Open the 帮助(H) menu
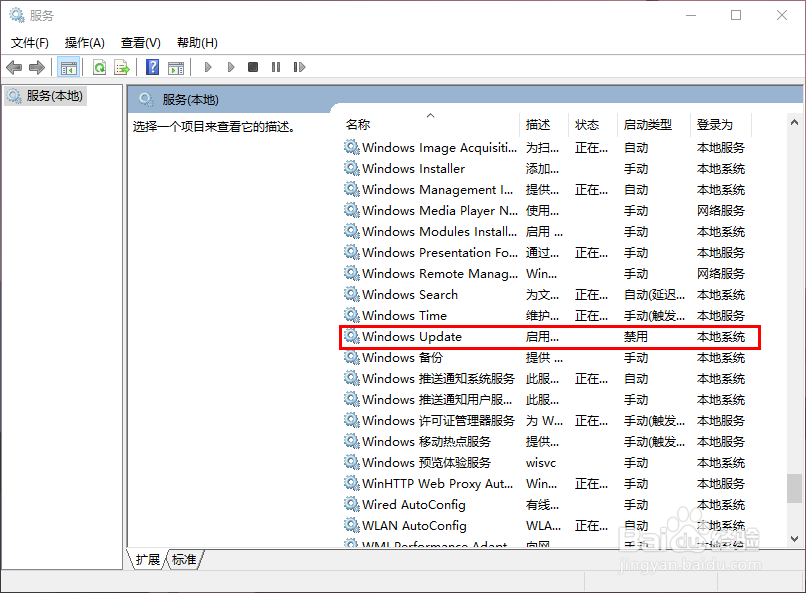 coord(197,43)
